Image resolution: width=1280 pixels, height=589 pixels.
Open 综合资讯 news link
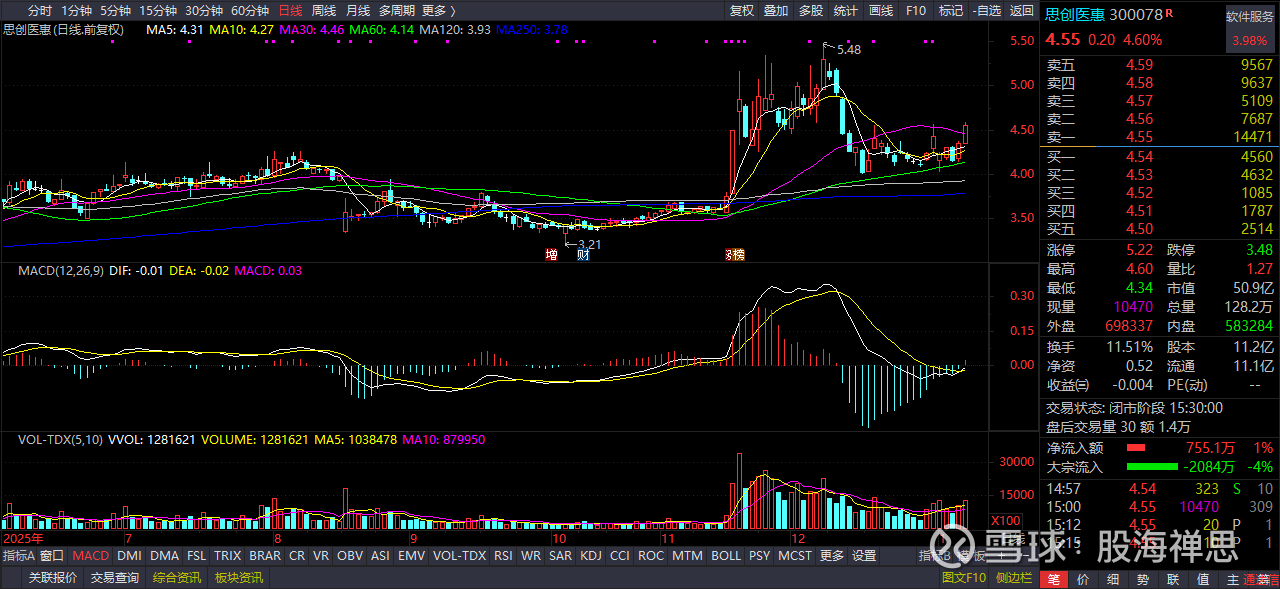[176, 578]
